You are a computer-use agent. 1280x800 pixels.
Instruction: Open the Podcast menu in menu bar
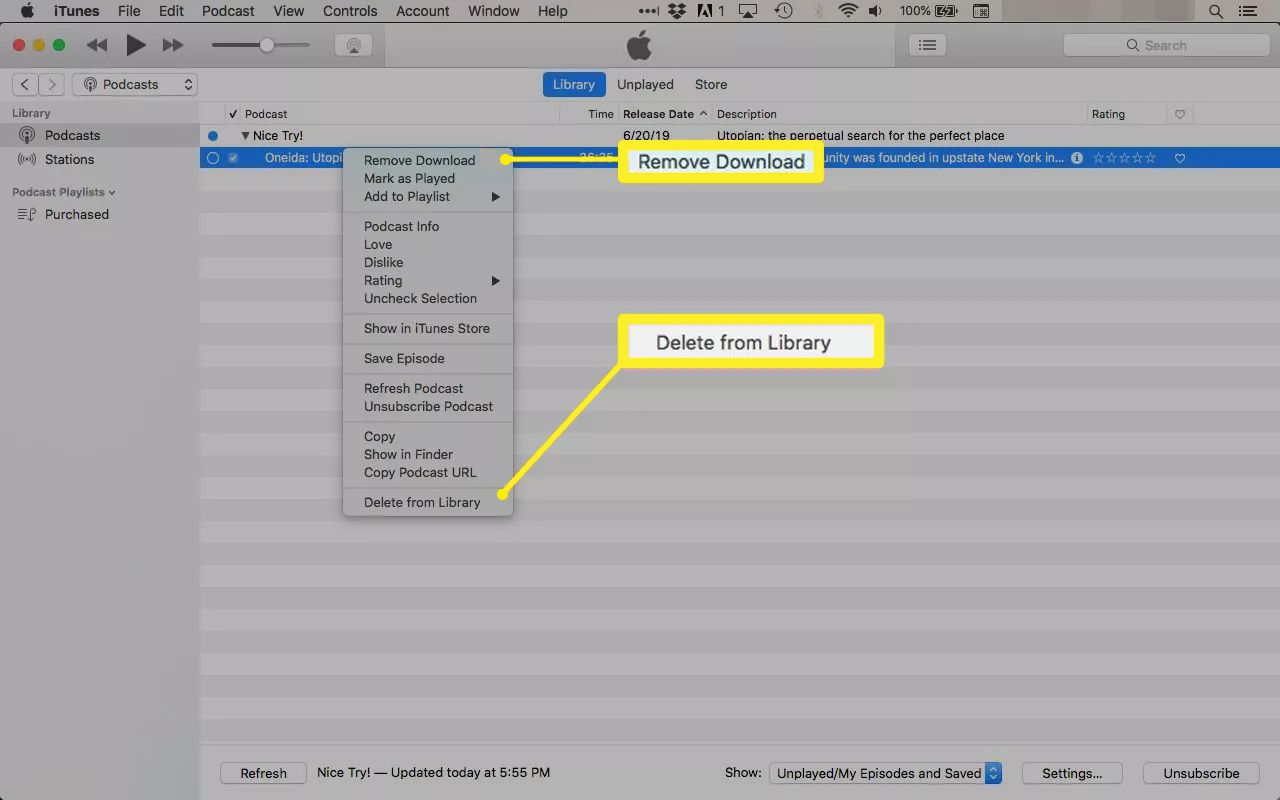[228, 11]
